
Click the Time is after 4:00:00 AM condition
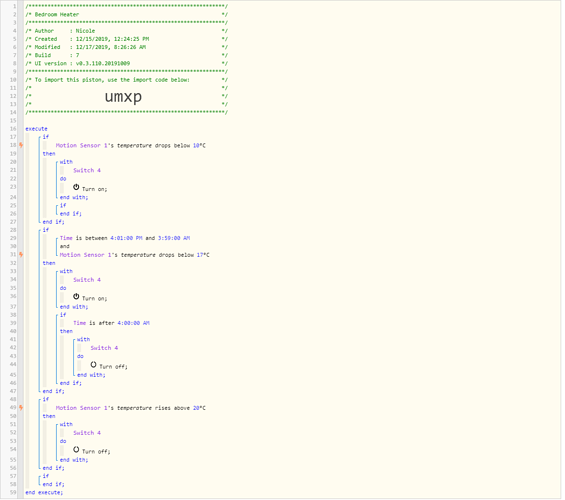(x=111, y=323)
